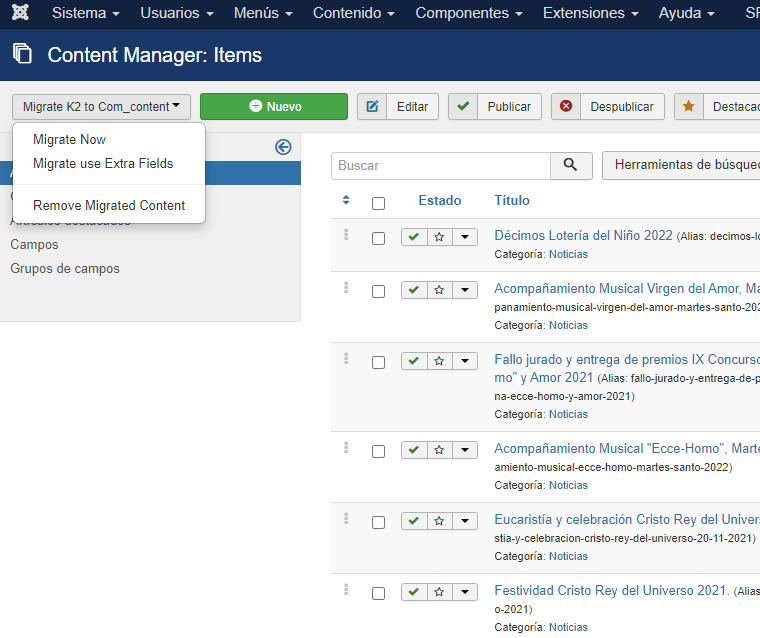Click the search magnifier button
The image size is (760, 638).
coord(571,165)
